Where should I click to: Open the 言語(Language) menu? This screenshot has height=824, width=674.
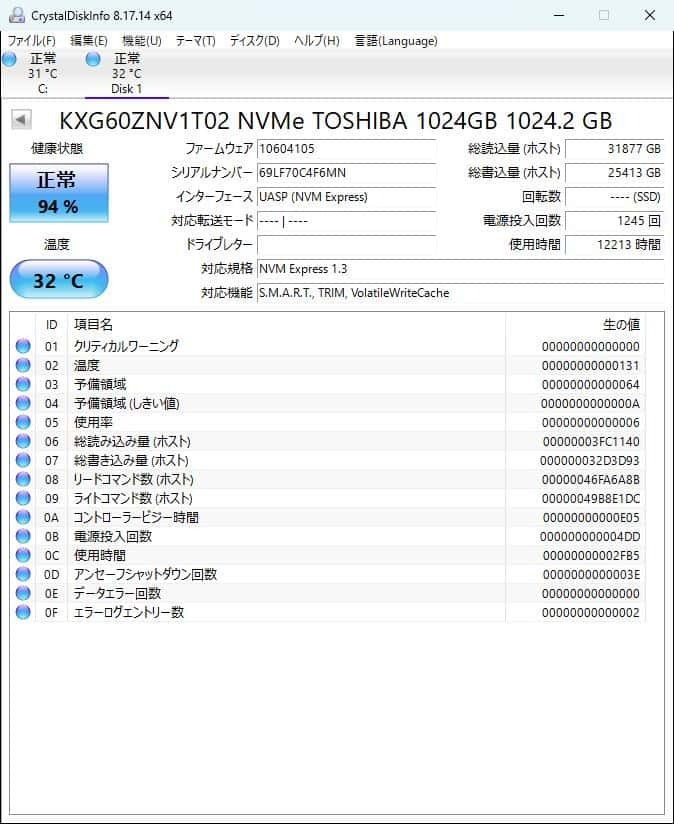pos(396,41)
